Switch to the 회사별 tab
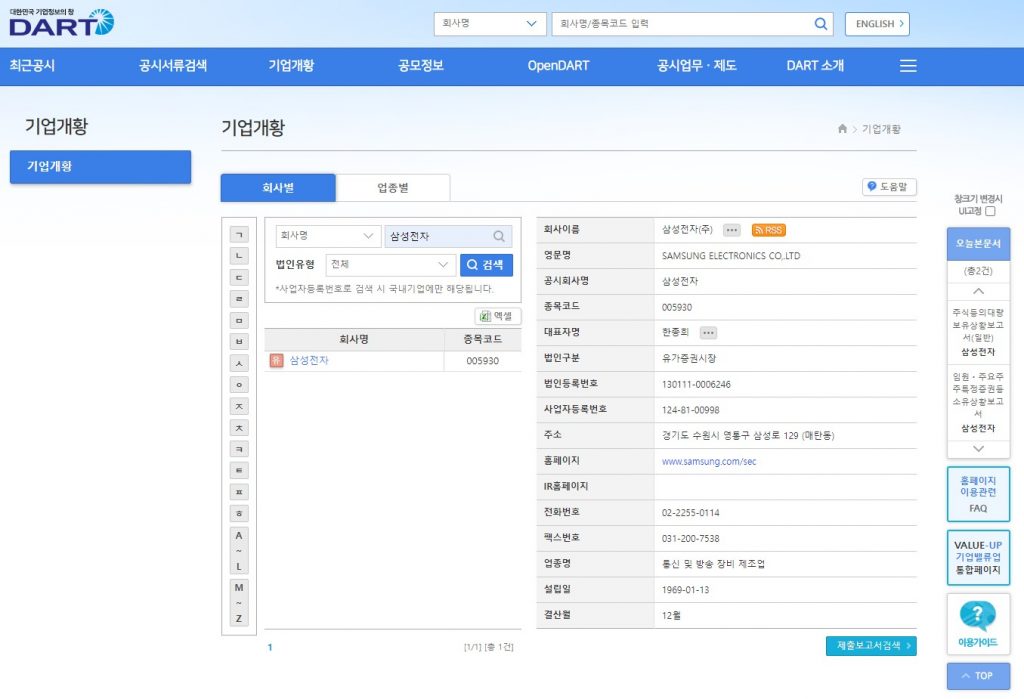1024x699 pixels. 278,188
